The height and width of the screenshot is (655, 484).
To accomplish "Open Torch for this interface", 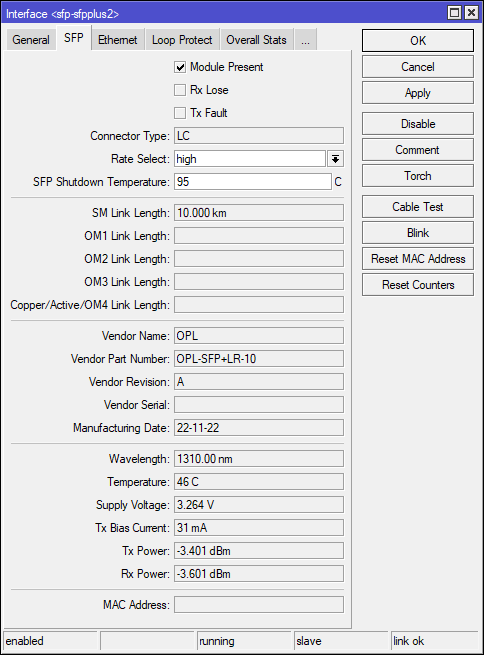I will (418, 176).
